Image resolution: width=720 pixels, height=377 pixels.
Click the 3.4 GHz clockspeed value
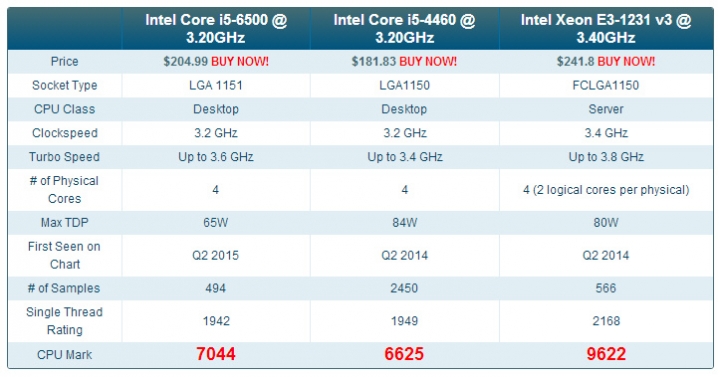pos(606,133)
